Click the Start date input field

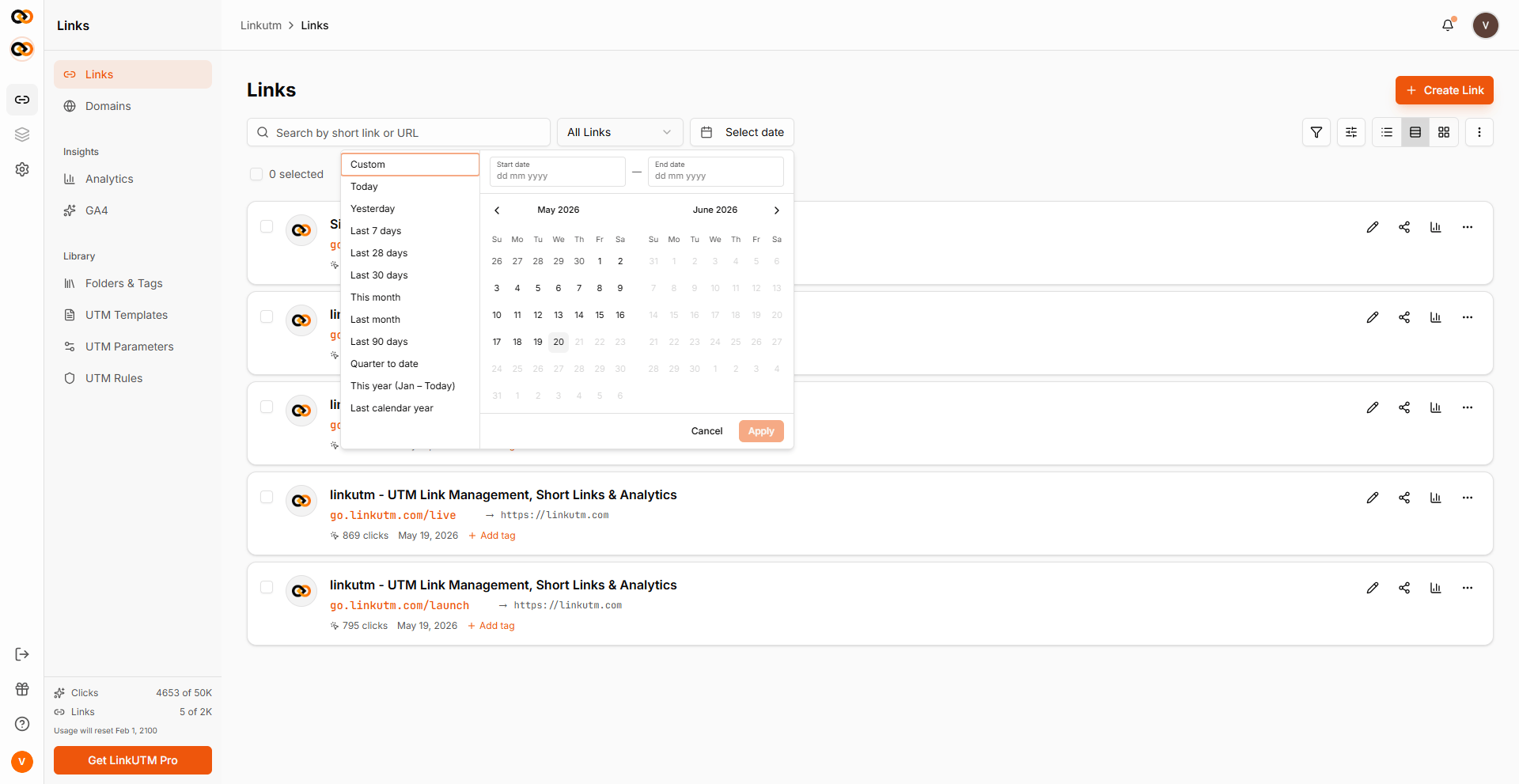click(x=558, y=171)
